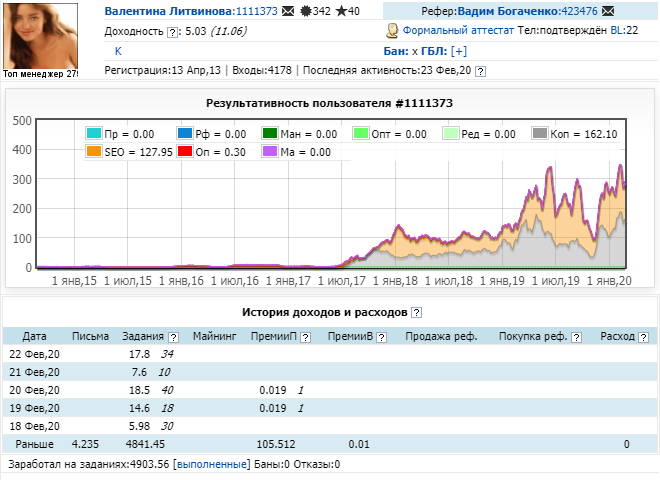Open the message envelope next to Валентина Литвинова
This screenshot has width=660, height=480.
[x=288, y=11]
